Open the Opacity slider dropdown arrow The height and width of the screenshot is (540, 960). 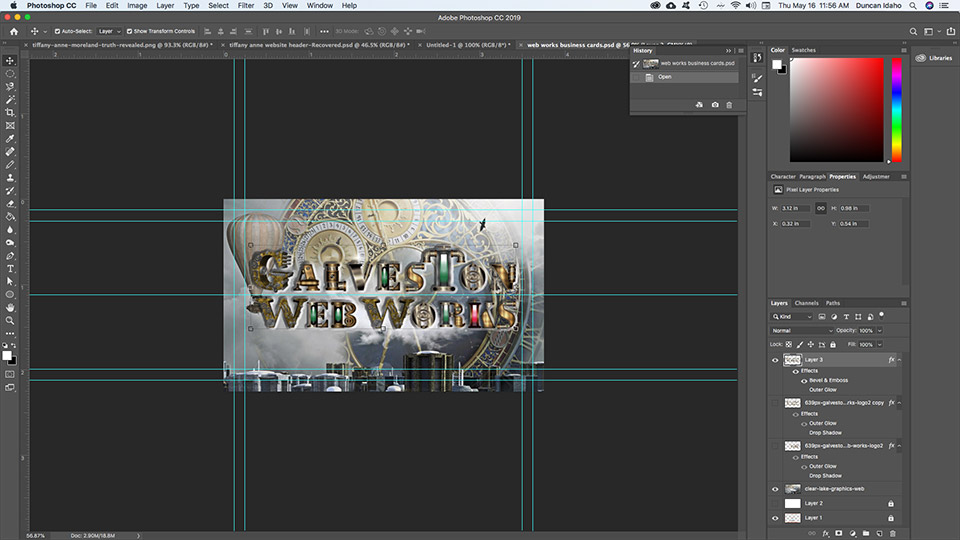(880, 331)
